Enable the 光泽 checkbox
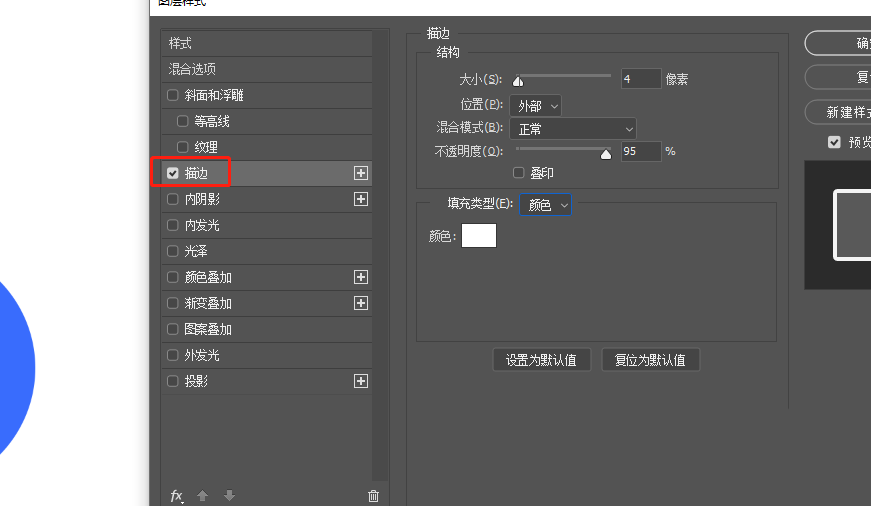Image resolution: width=871 pixels, height=506 pixels. pyautogui.click(x=173, y=251)
